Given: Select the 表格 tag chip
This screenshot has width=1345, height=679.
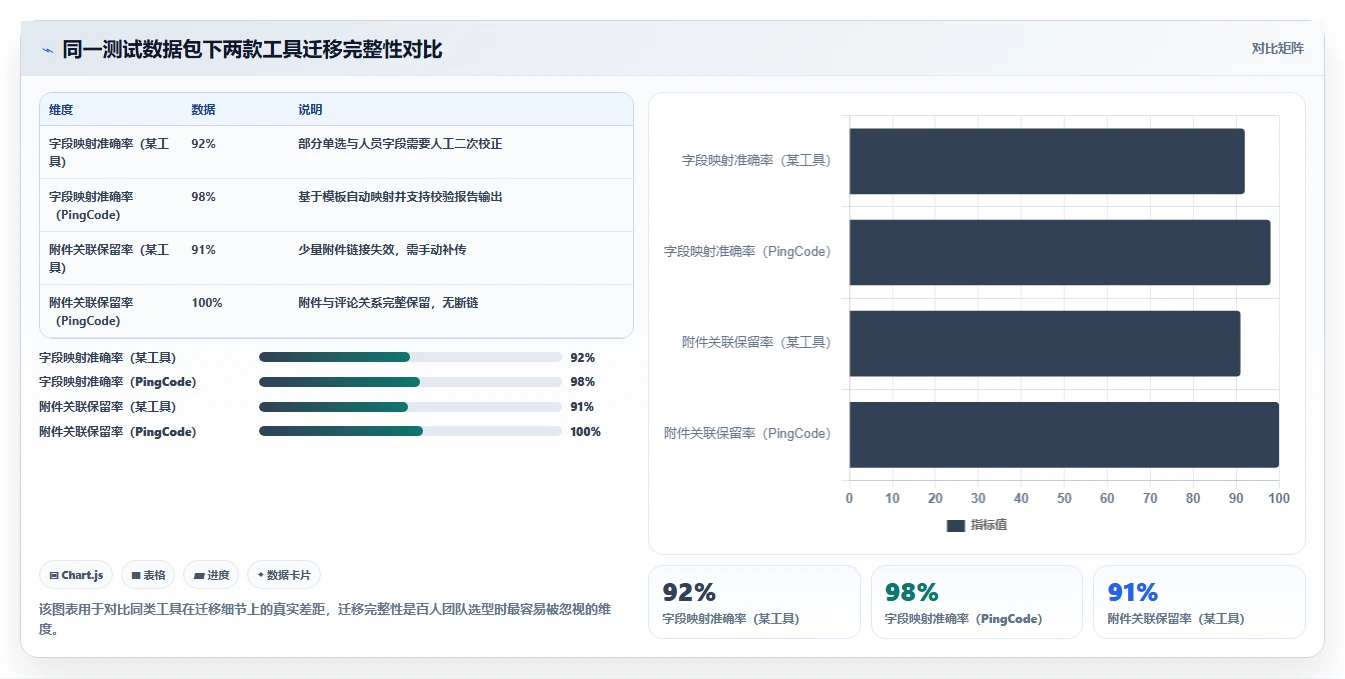Looking at the screenshot, I should (x=148, y=575).
